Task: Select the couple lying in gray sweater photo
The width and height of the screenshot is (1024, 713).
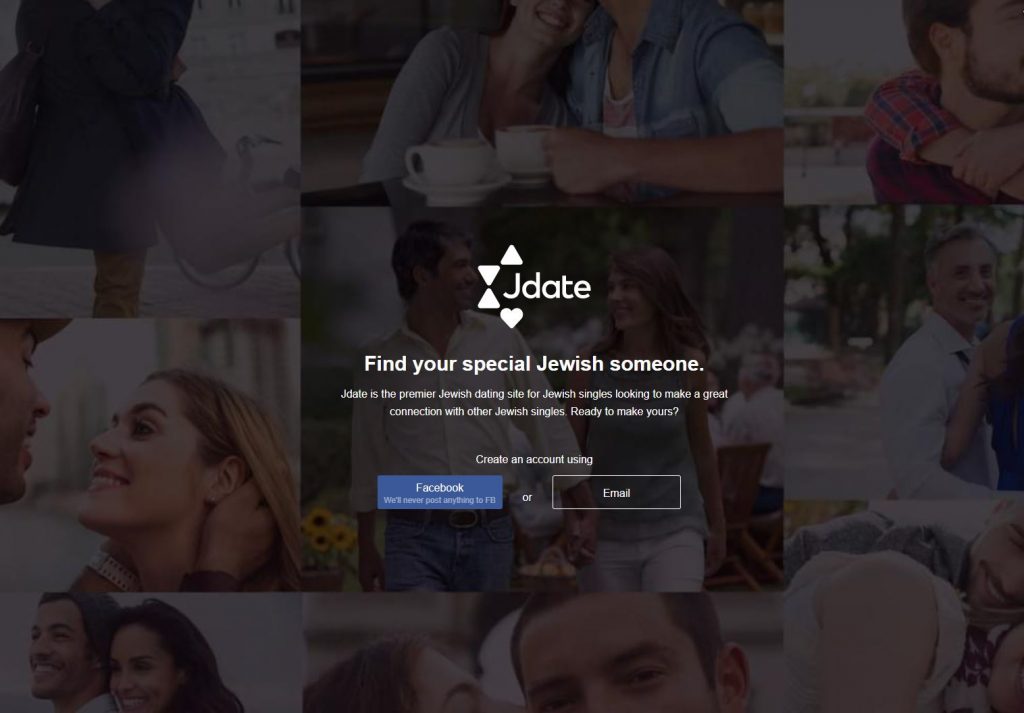Action: click(x=904, y=607)
